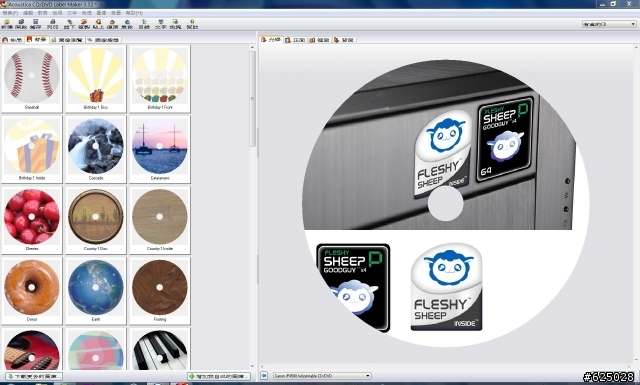Click the add my own backgrounds button
Viewport: 640px width, 385px height.
point(219,376)
